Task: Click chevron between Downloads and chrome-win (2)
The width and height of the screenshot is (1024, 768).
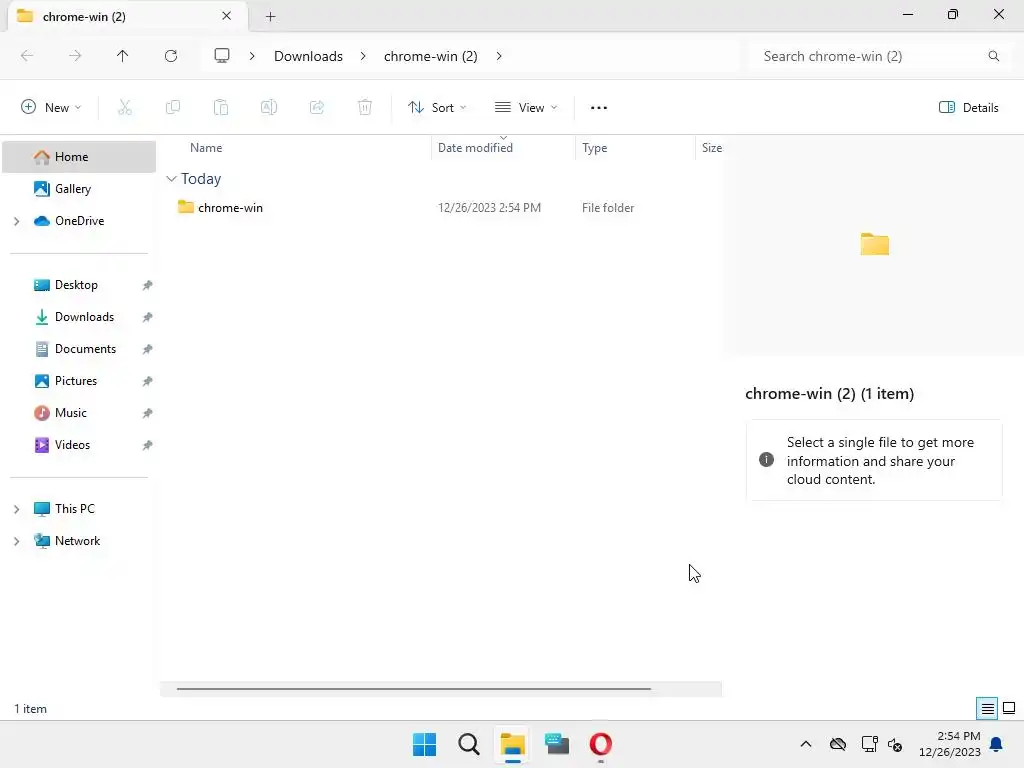Action: (x=363, y=56)
